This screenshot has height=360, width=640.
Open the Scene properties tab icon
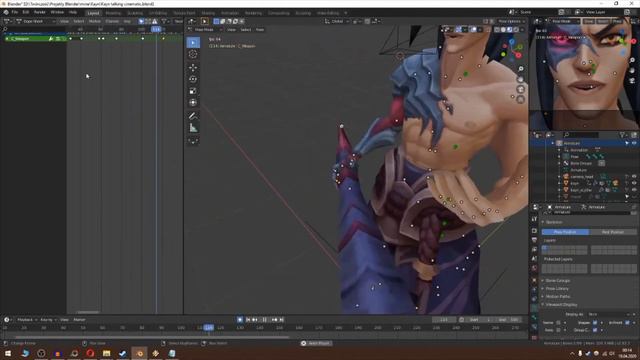pos(534,259)
